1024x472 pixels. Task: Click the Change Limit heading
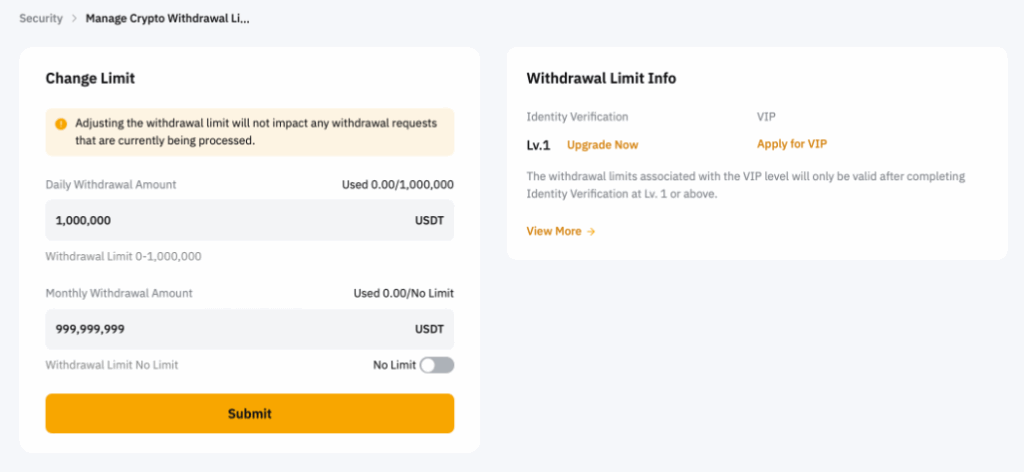pos(90,78)
